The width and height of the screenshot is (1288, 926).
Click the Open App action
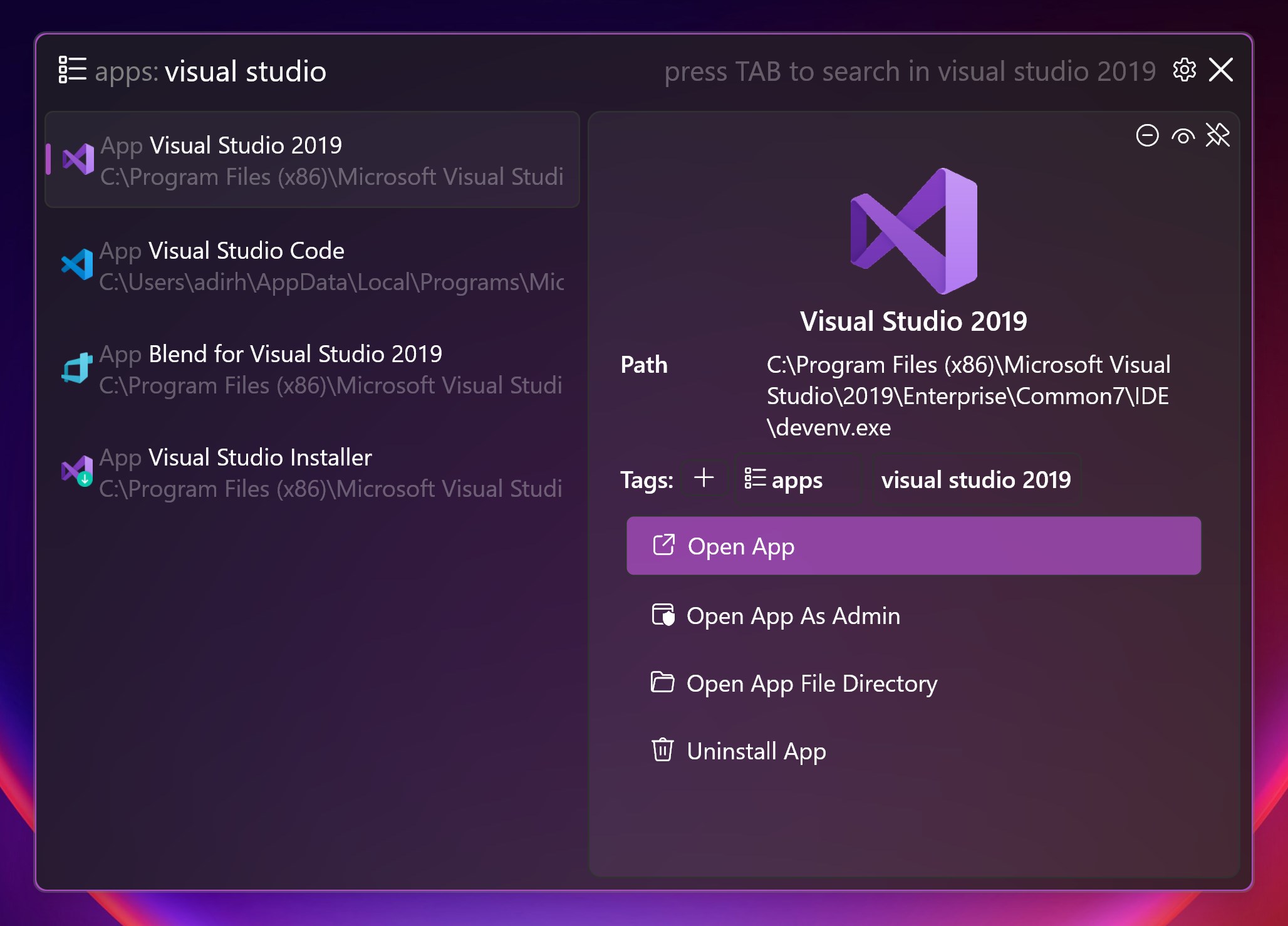(x=913, y=546)
